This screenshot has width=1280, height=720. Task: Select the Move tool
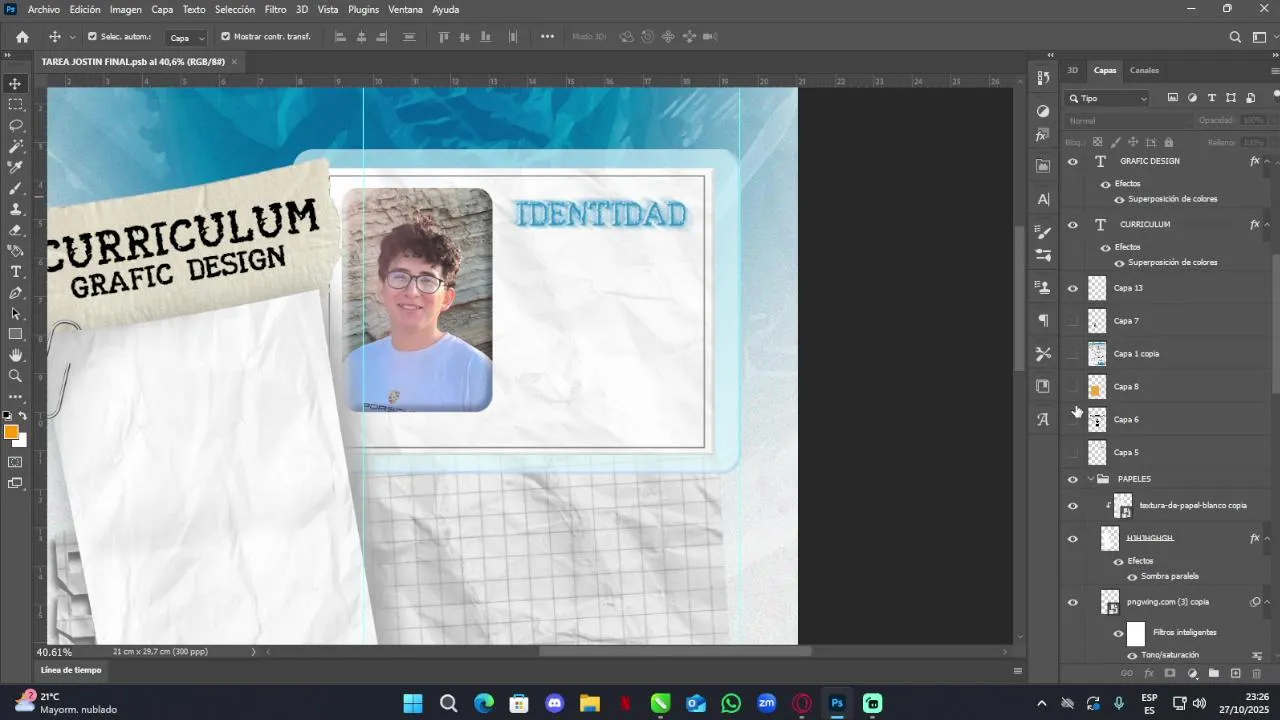(x=15, y=83)
